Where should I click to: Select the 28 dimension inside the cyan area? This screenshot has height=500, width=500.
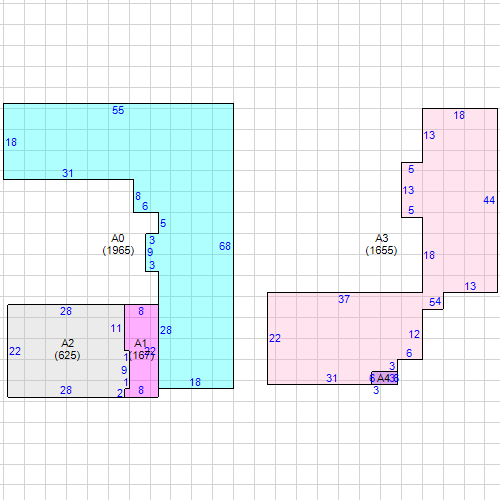166,330
